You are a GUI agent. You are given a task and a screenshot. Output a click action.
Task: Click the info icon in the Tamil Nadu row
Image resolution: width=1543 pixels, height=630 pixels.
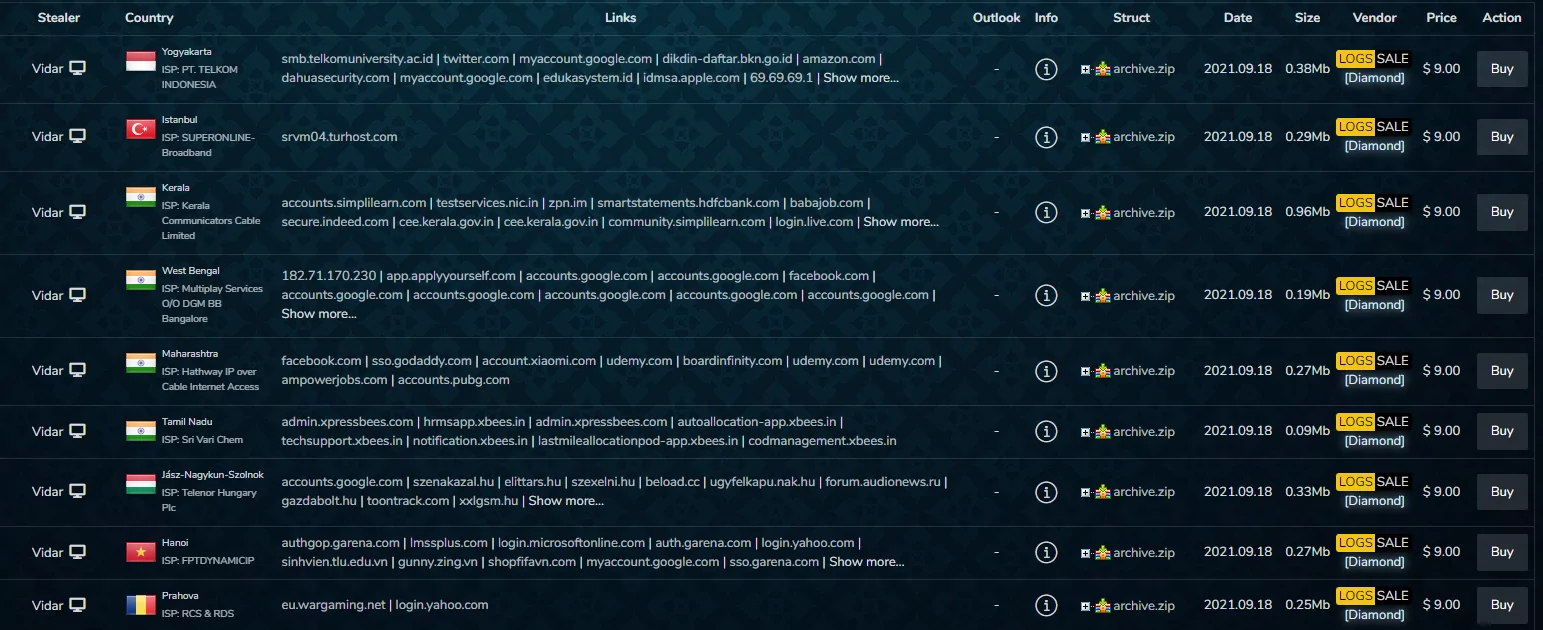tap(1046, 431)
